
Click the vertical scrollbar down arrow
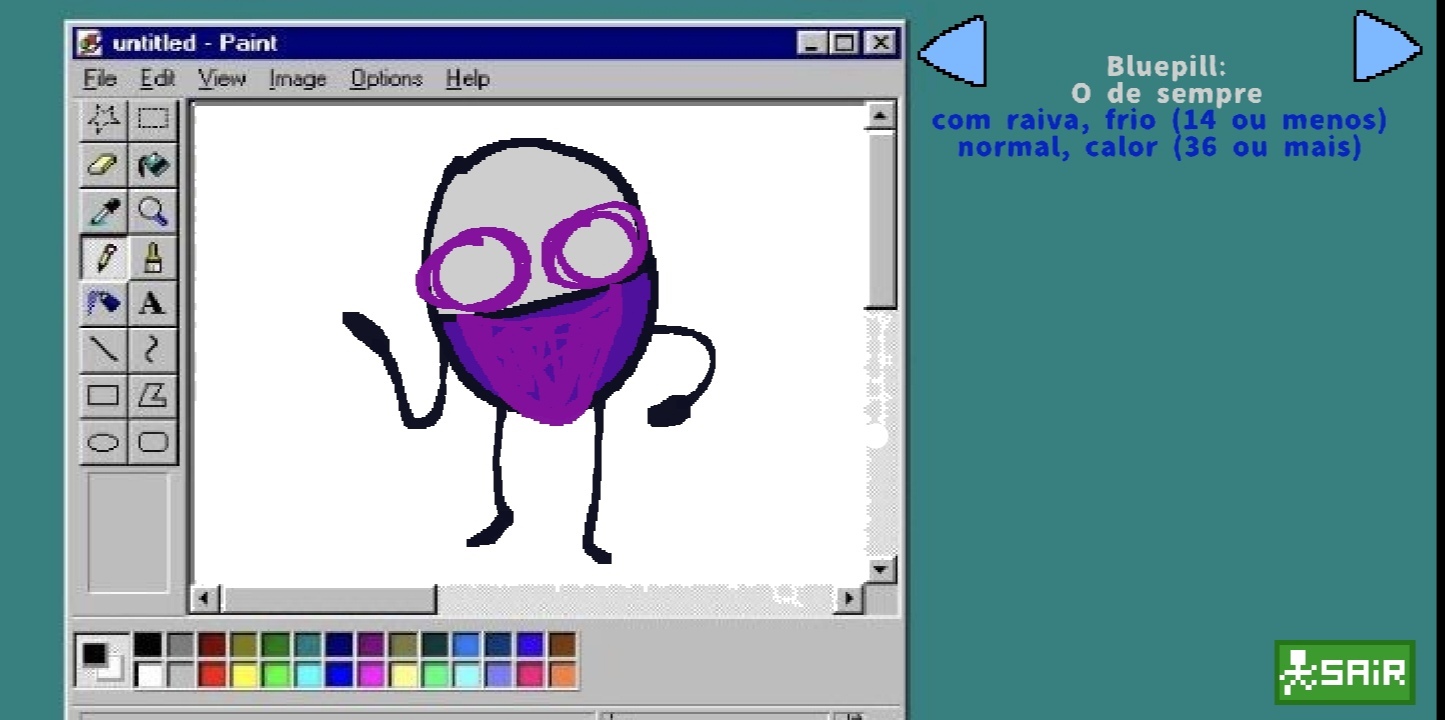point(880,569)
